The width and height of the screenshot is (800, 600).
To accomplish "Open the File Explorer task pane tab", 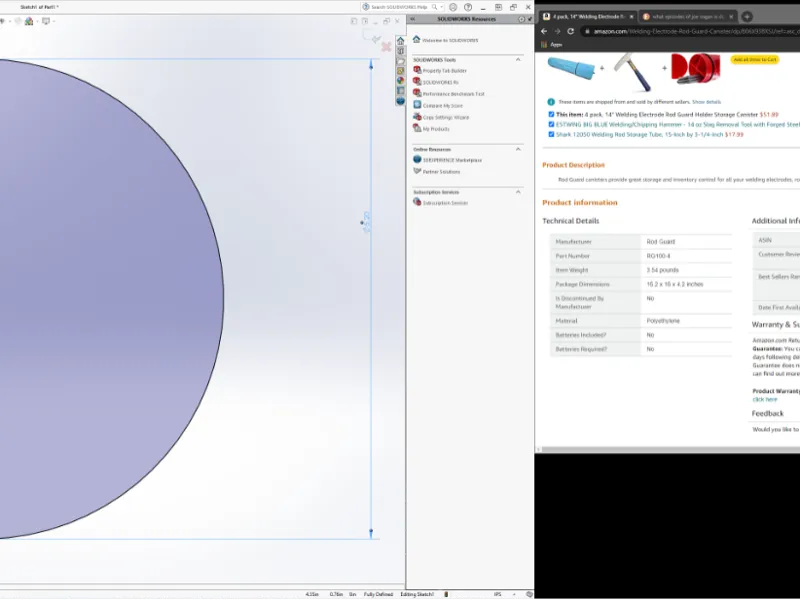I will tap(401, 61).
